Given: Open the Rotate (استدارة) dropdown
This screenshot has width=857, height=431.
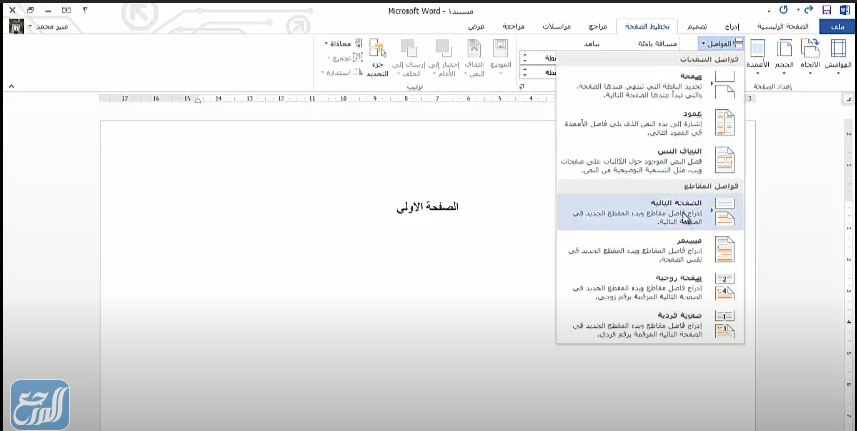Looking at the screenshot, I should [x=341, y=72].
